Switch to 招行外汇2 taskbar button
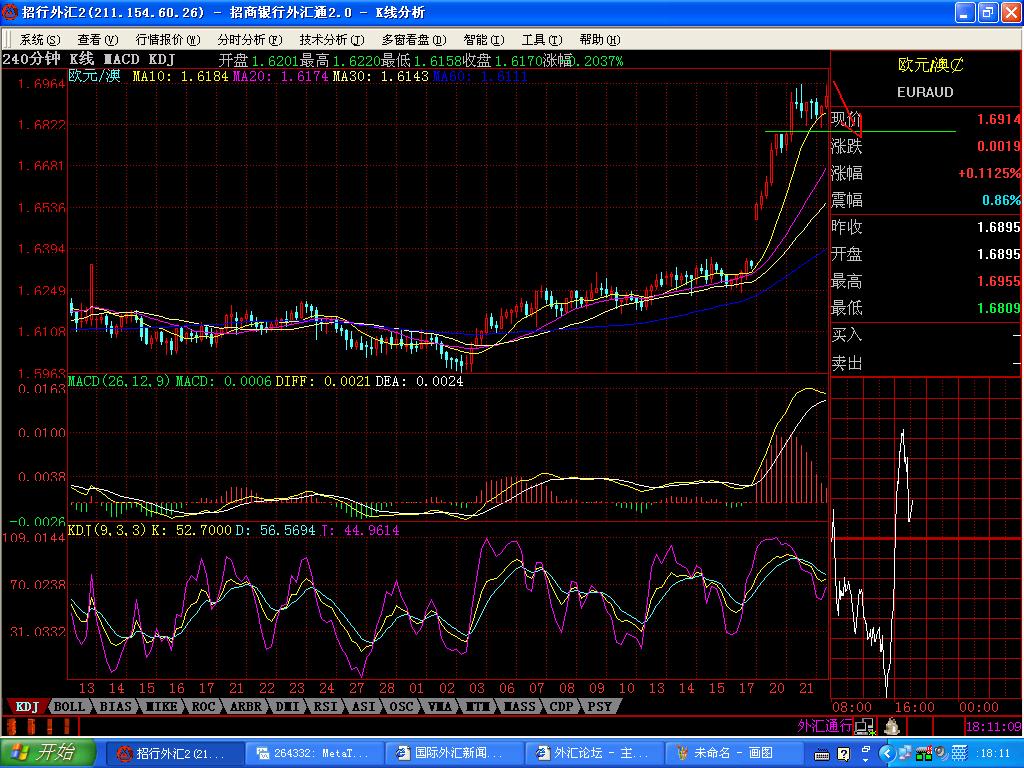Screen dimensions: 1024x768 (175, 754)
